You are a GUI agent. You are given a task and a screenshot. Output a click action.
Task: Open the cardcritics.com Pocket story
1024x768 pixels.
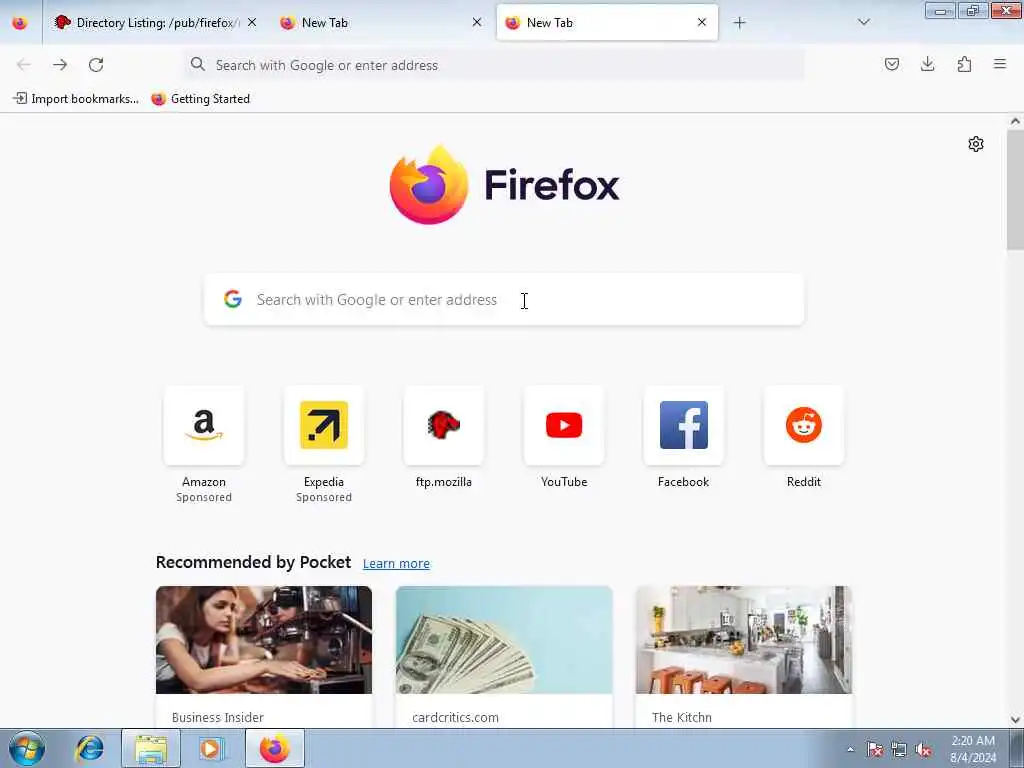tap(504, 657)
